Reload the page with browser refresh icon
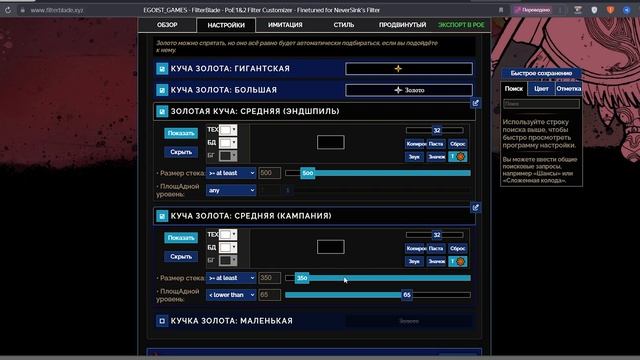Viewport: 640px width, 360px height. click(8, 10)
